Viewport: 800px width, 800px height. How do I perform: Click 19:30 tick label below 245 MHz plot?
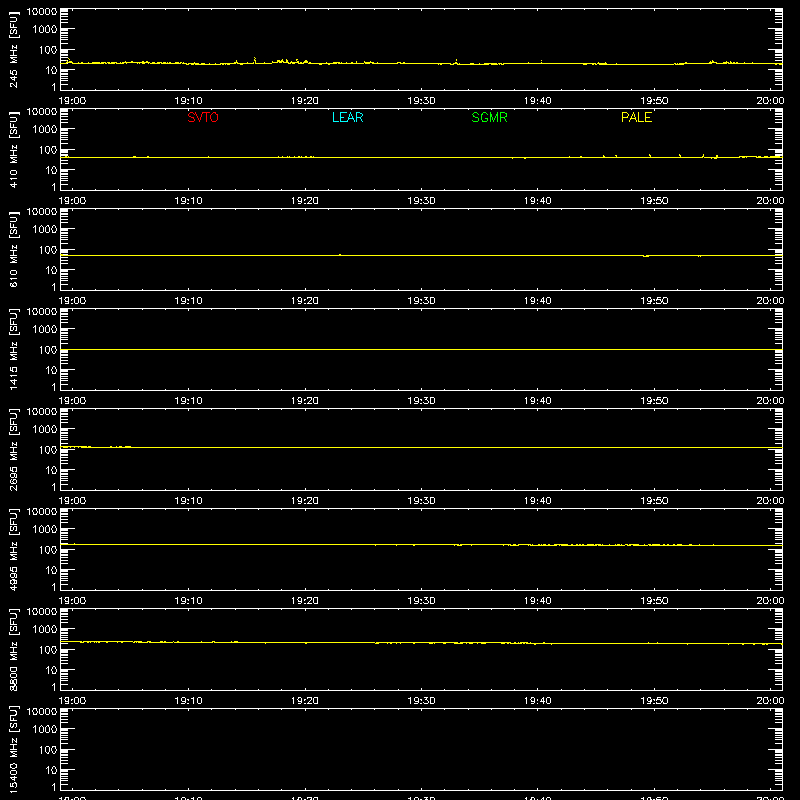pyautogui.click(x=421, y=101)
